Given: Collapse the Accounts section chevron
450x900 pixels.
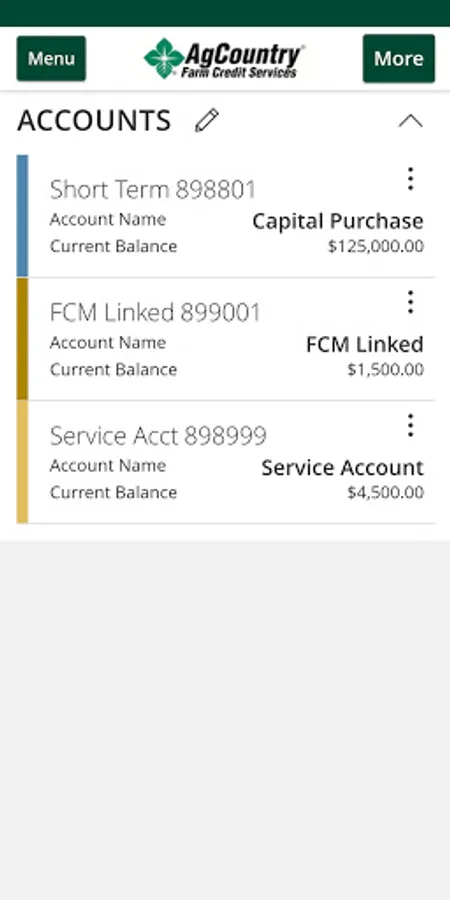Looking at the screenshot, I should point(410,121).
